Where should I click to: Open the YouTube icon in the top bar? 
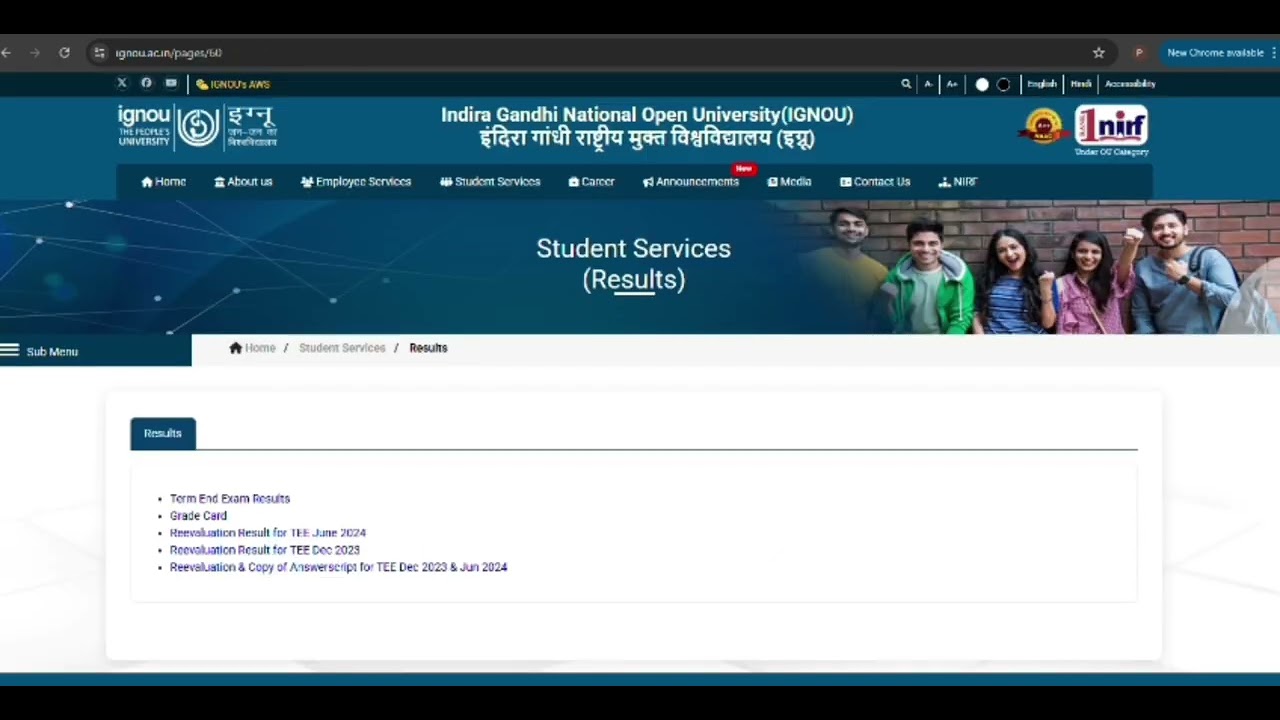click(x=171, y=83)
